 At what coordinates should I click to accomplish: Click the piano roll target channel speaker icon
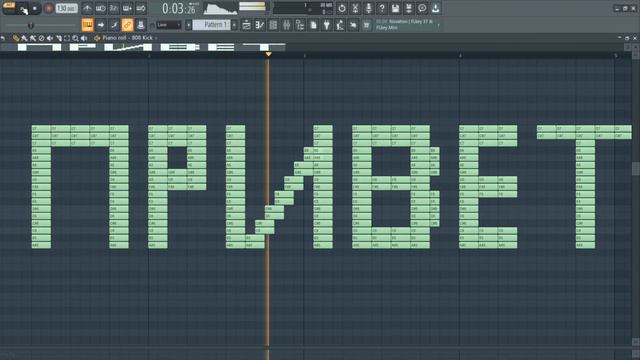[97, 38]
